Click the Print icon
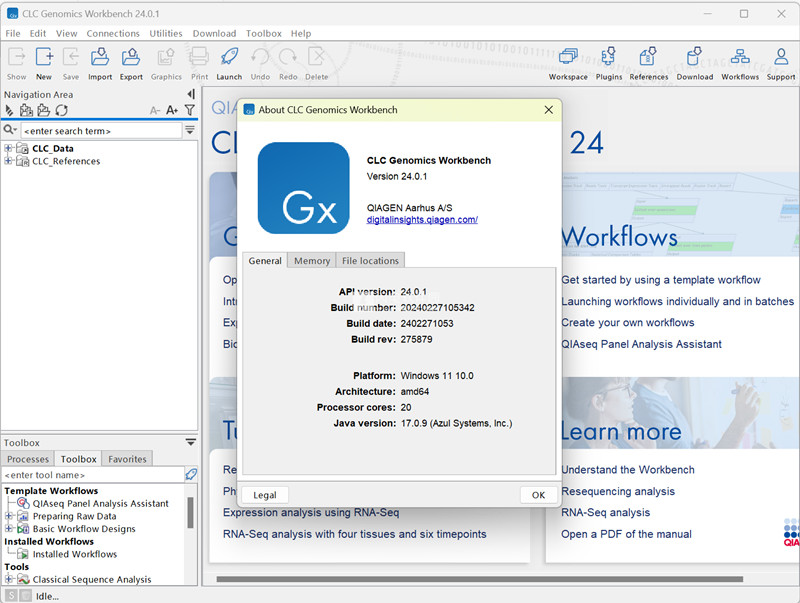 199,64
